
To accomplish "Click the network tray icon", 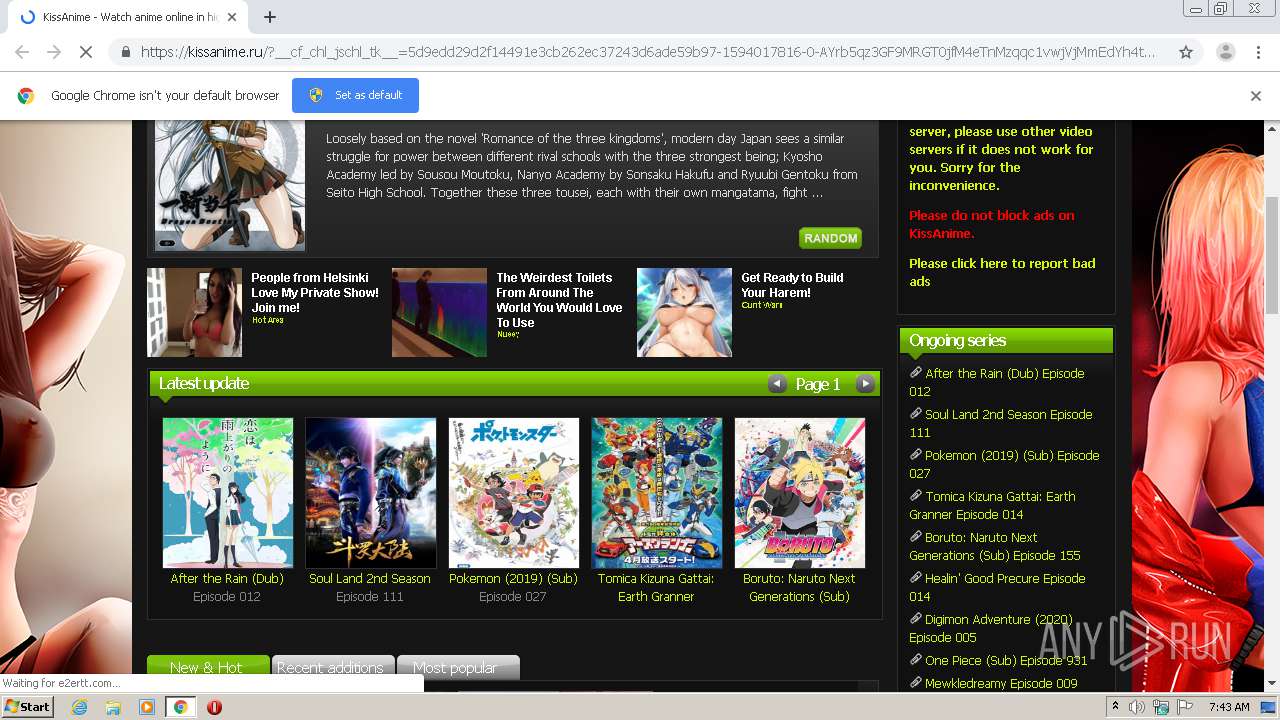I will click(1161, 707).
